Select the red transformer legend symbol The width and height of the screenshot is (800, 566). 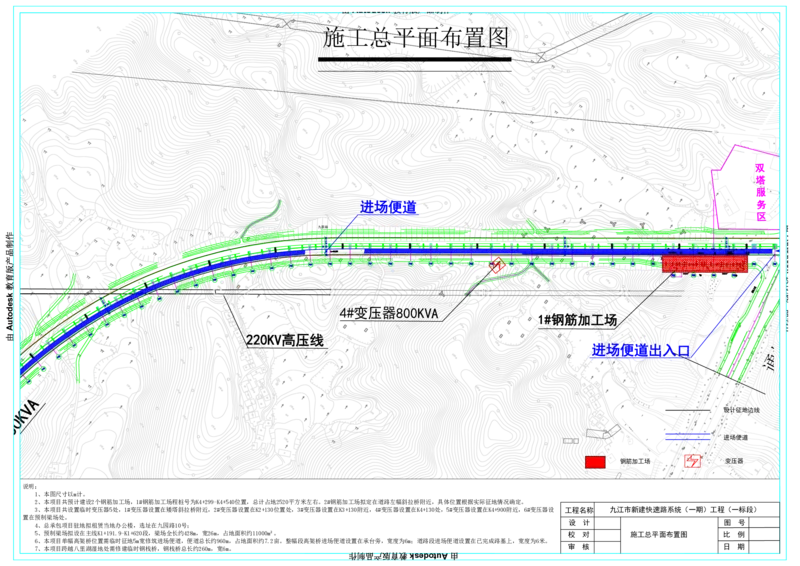(690, 462)
